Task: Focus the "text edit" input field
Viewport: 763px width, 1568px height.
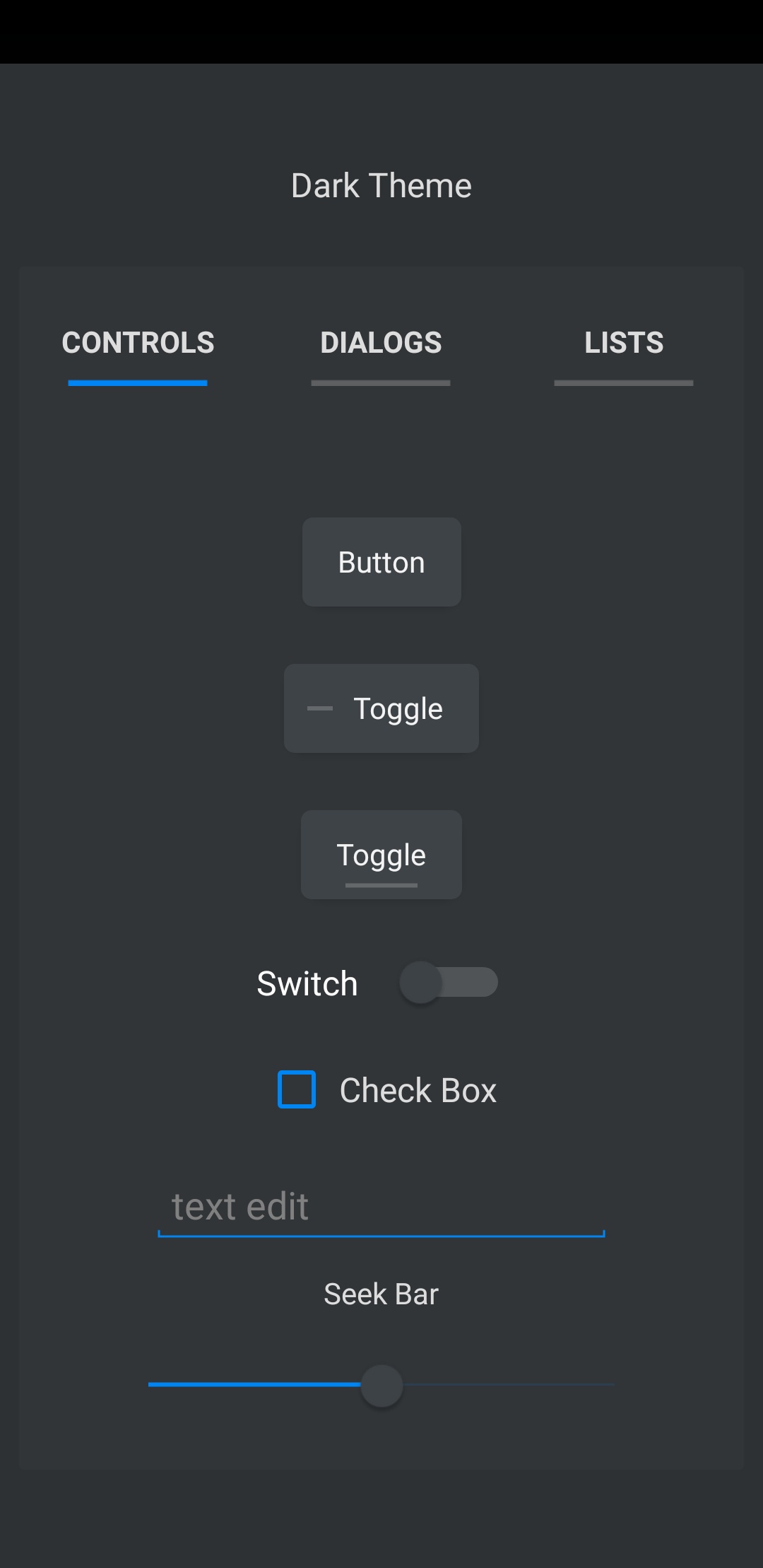Action: point(381,1207)
